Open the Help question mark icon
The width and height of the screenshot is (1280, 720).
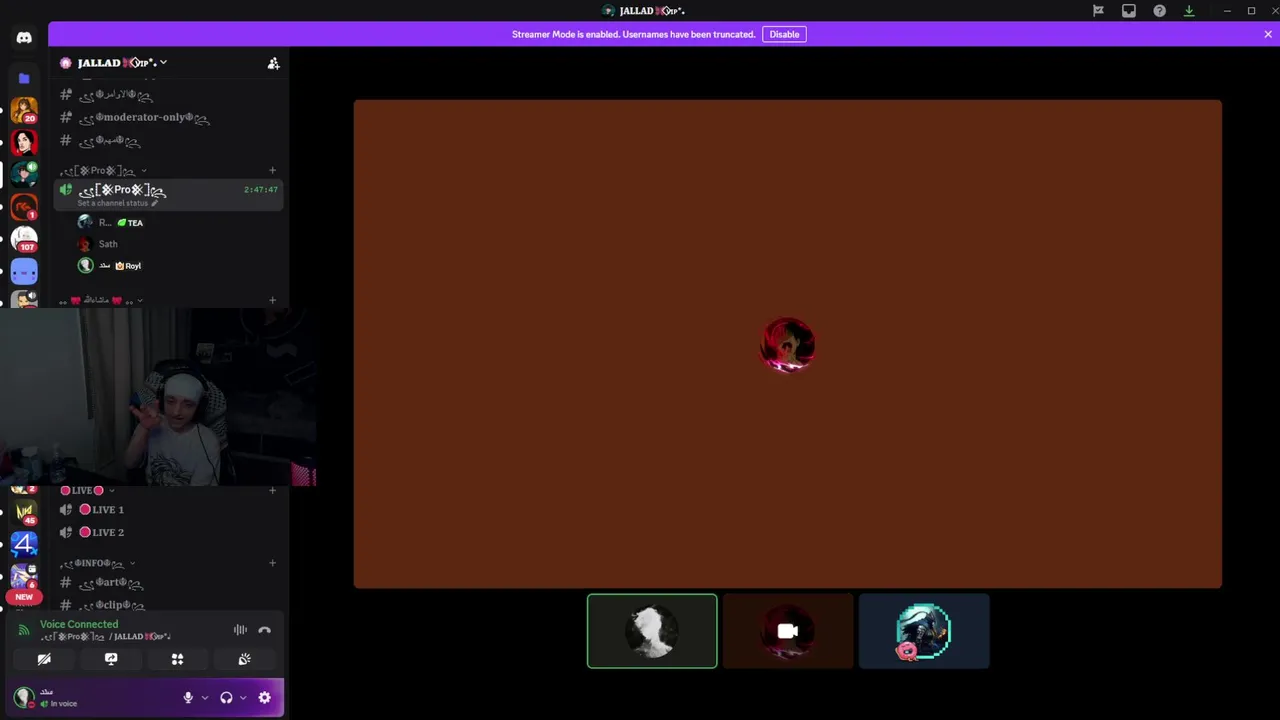pos(1159,11)
